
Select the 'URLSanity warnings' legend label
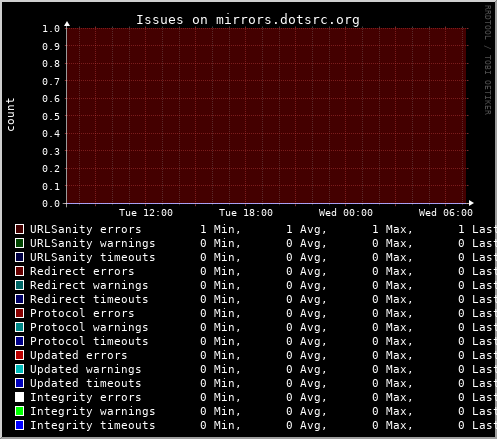pyautogui.click(x=93, y=243)
